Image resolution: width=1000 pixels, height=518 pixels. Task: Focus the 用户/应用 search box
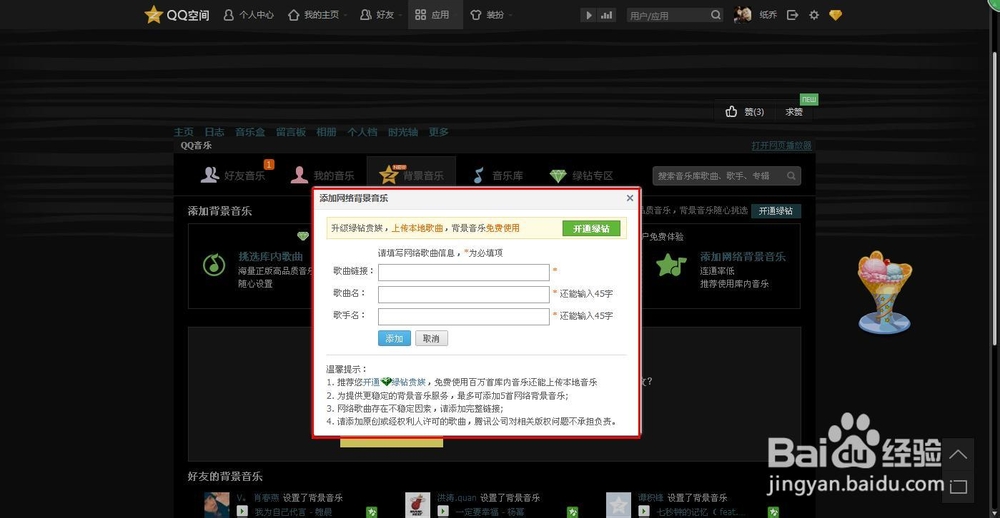pos(668,15)
